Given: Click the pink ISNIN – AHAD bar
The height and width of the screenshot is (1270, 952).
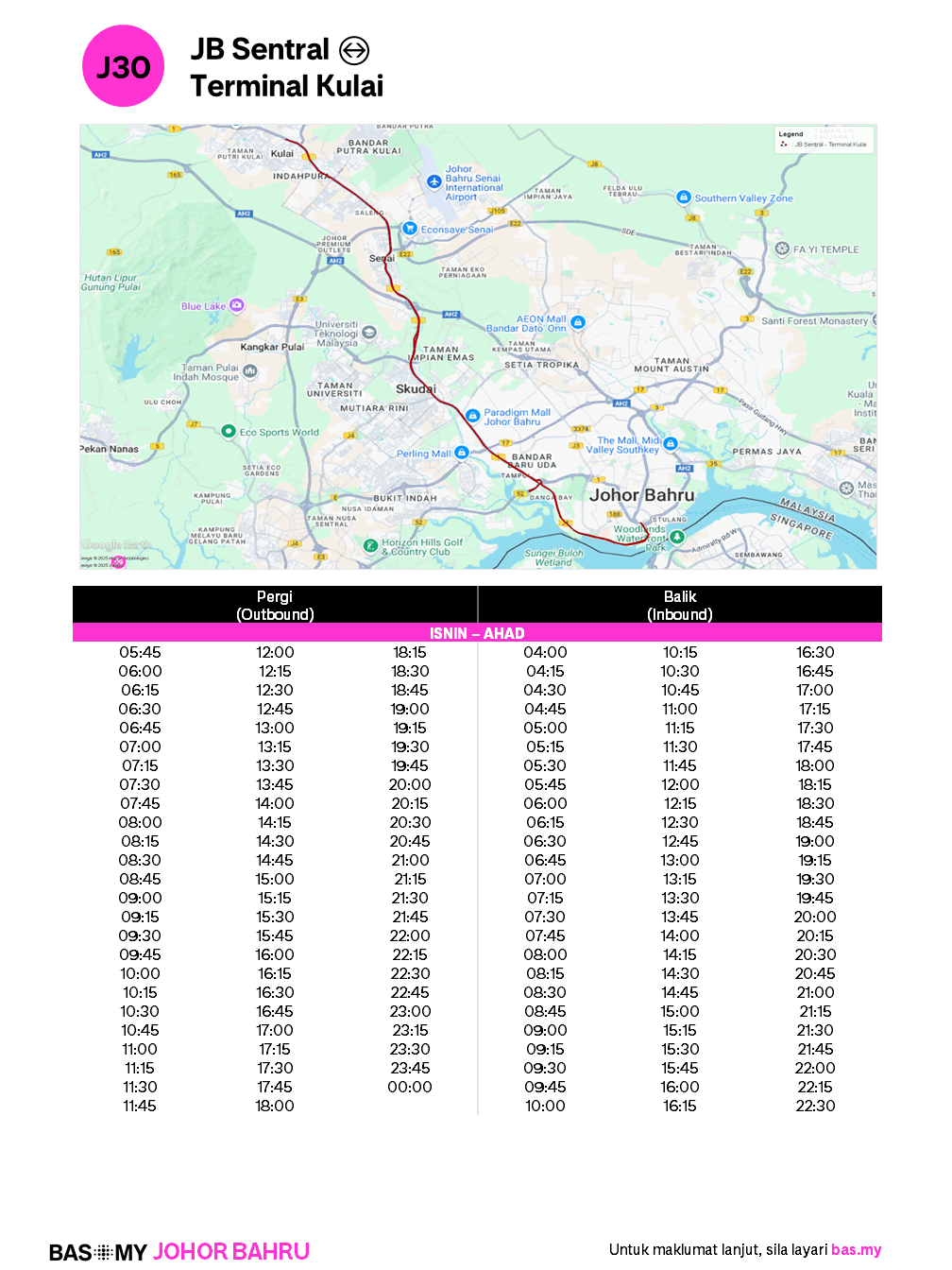Looking at the screenshot, I should coord(477,633).
